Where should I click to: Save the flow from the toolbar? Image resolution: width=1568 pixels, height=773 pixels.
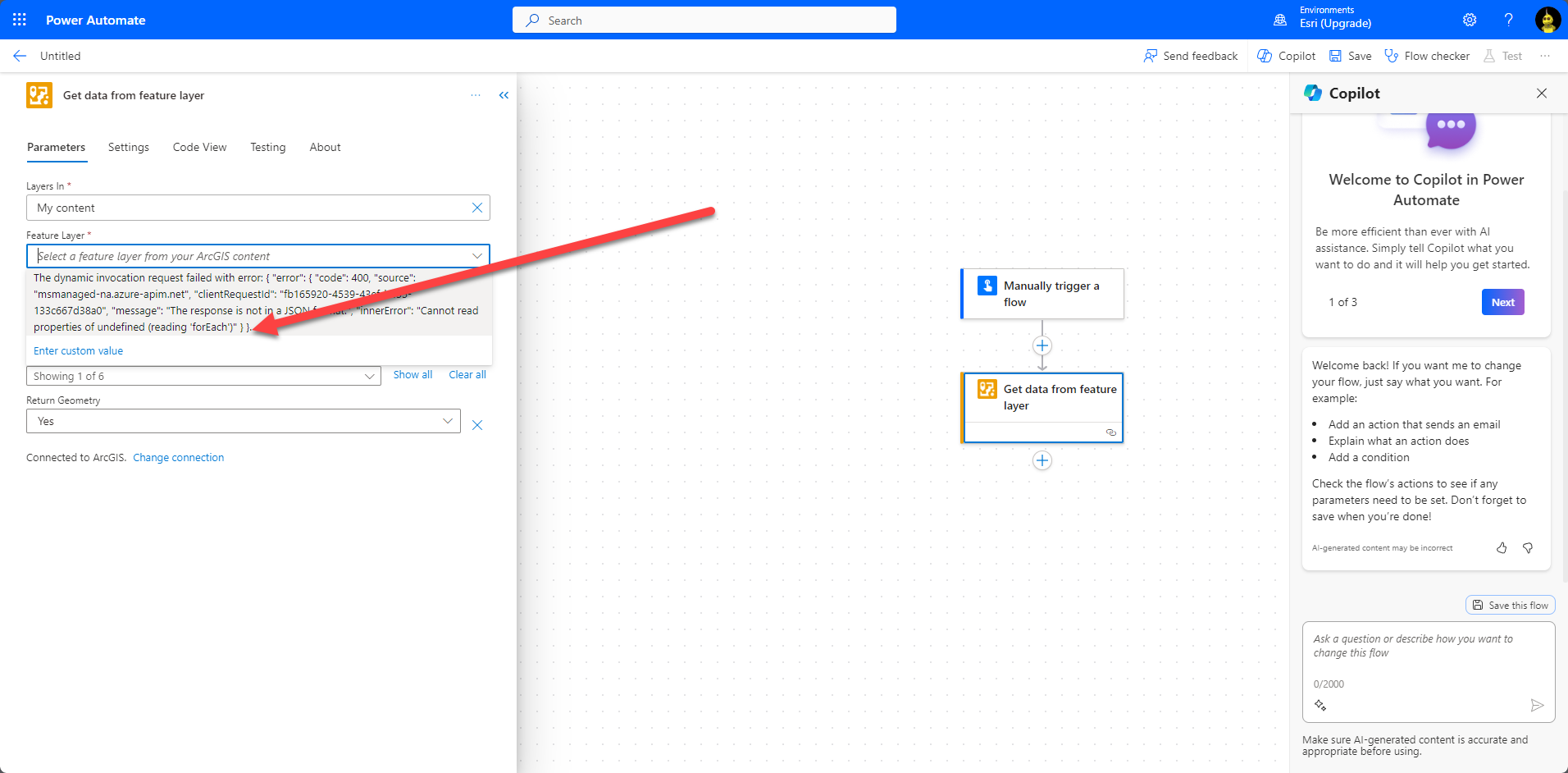[x=1351, y=56]
